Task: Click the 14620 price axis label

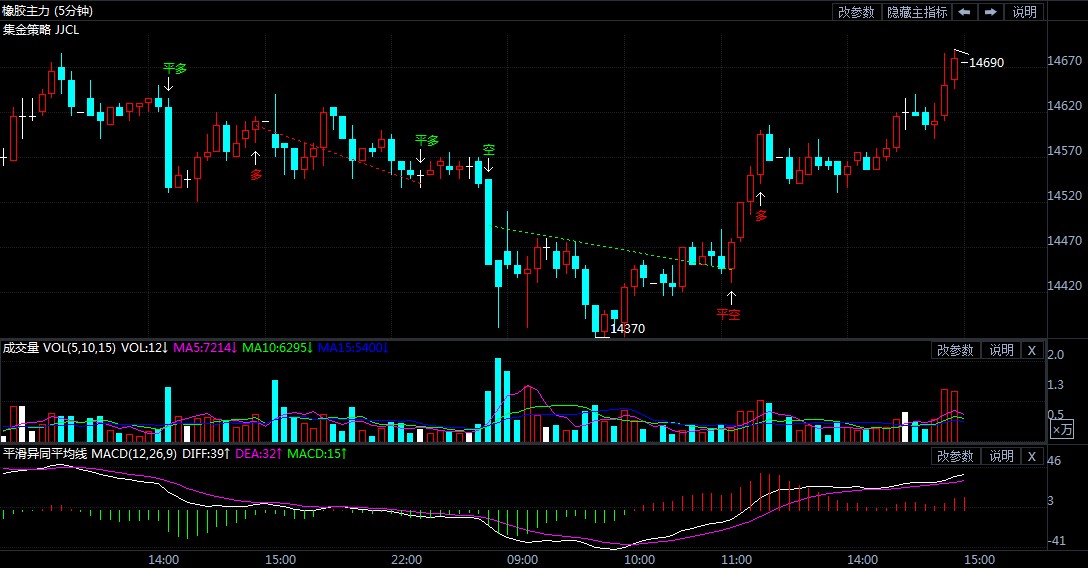Action: (x=1064, y=106)
